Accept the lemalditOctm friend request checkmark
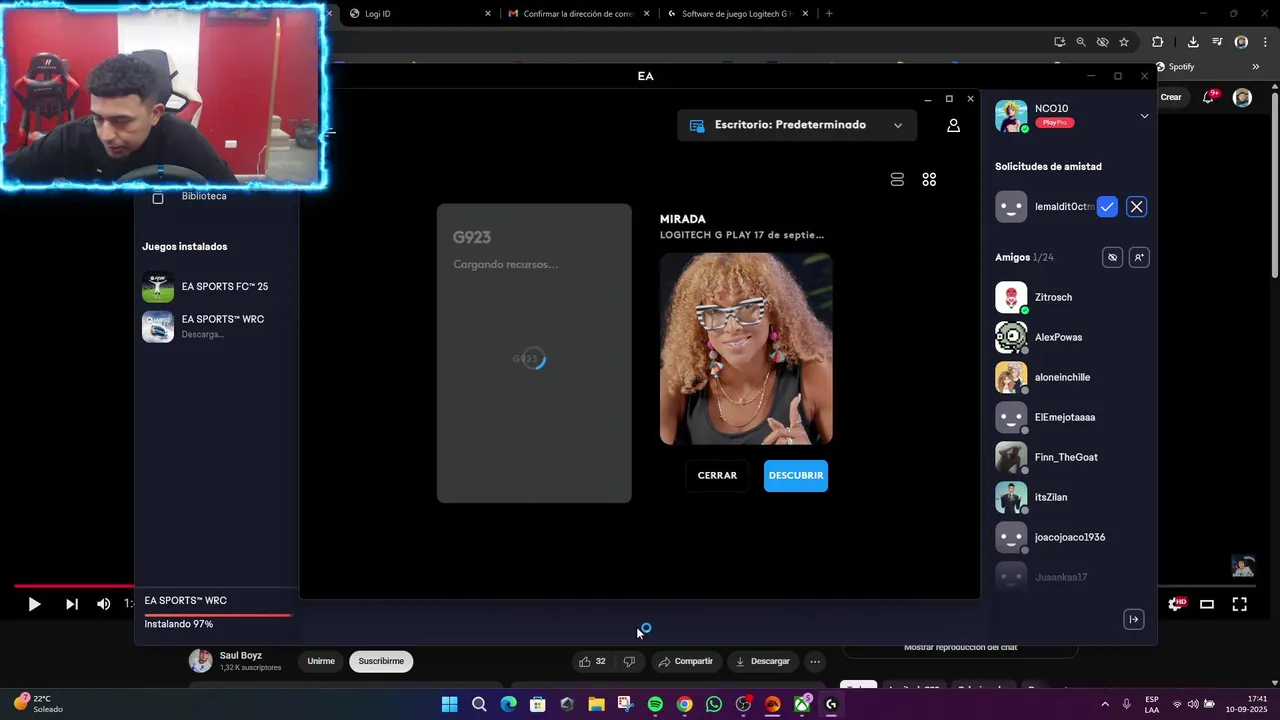 pos(1107,207)
